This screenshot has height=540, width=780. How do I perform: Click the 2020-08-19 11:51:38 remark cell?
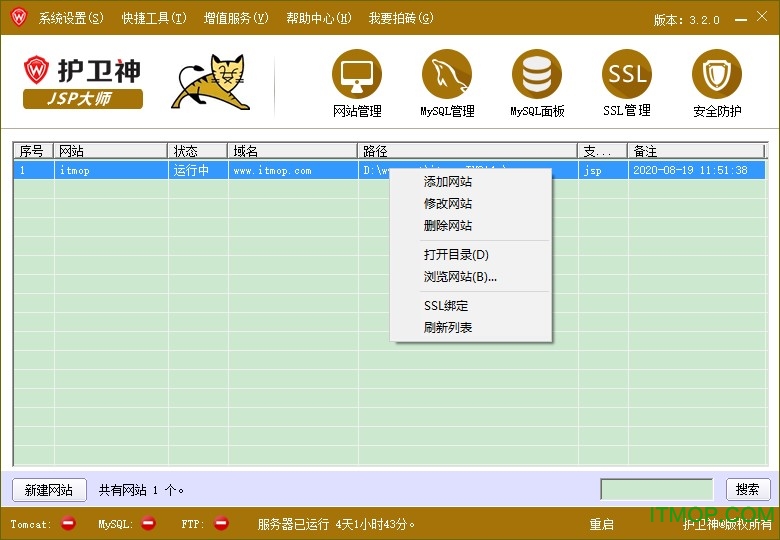[x=696, y=170]
